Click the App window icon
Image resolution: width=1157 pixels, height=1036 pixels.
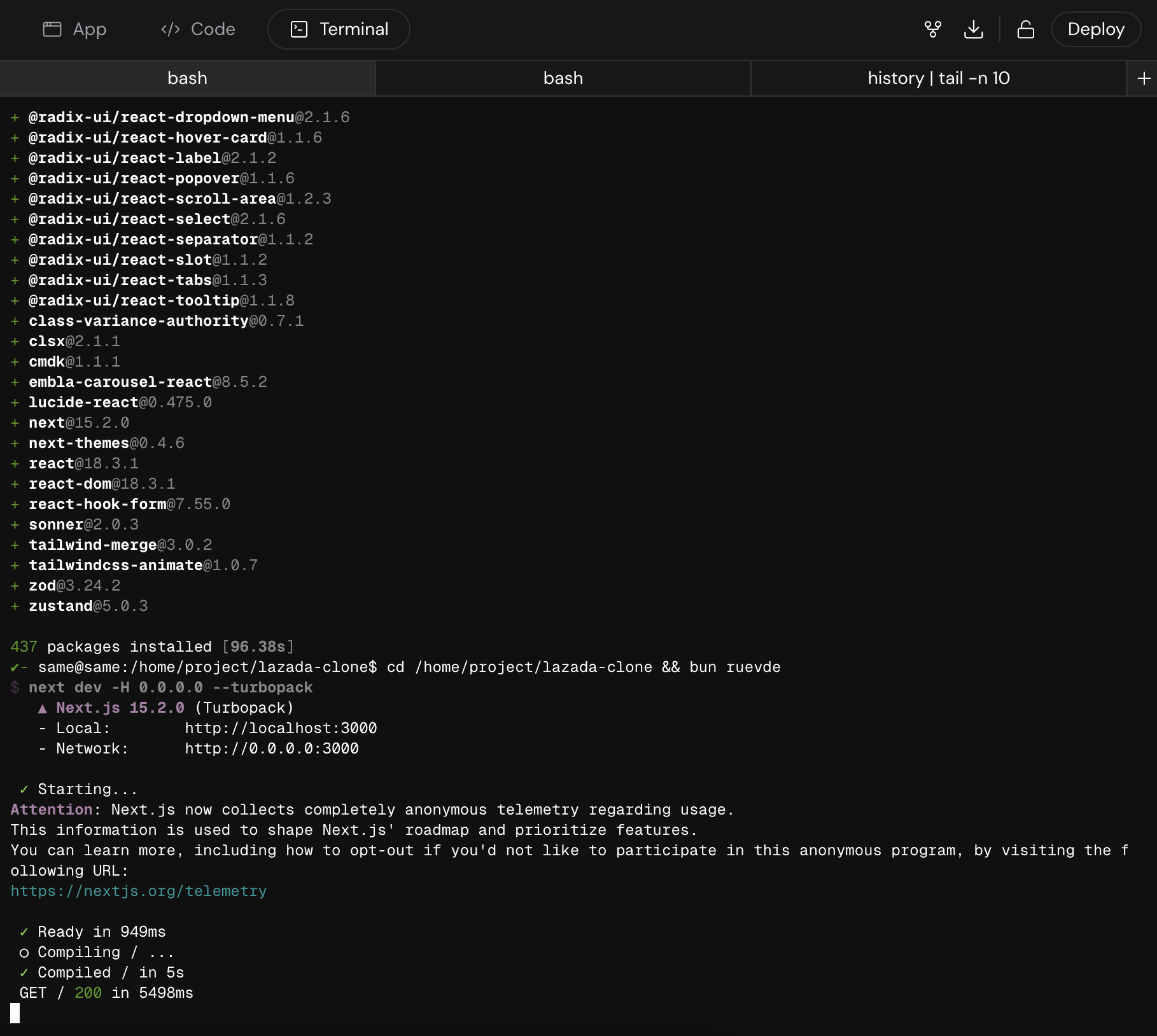[x=52, y=29]
